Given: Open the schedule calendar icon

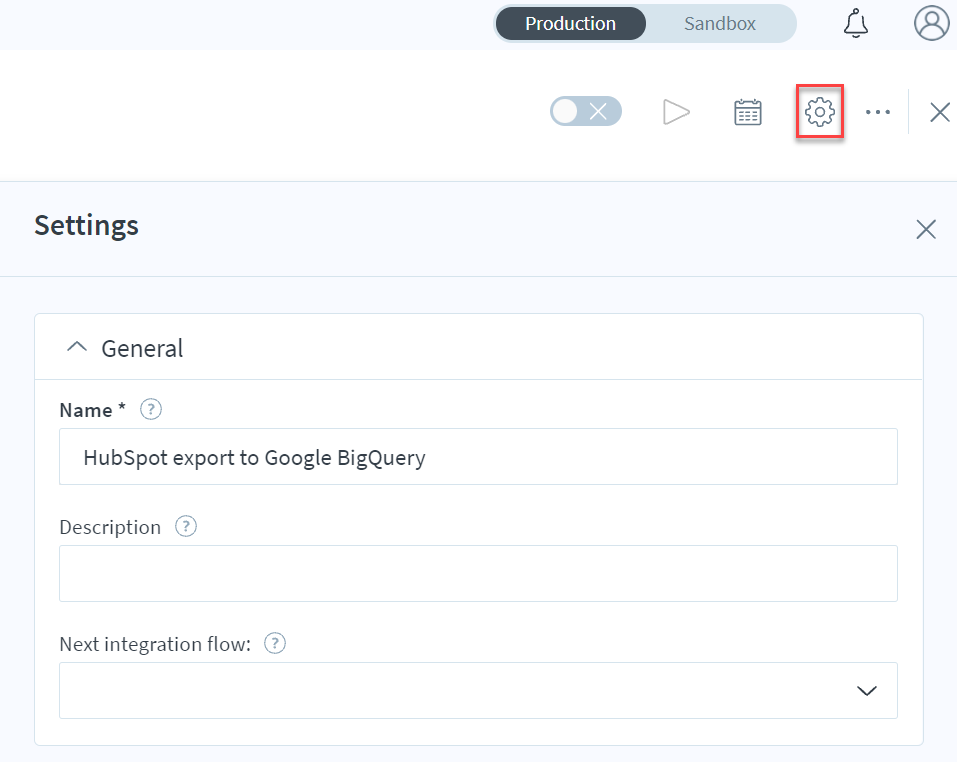Looking at the screenshot, I should [x=748, y=112].
